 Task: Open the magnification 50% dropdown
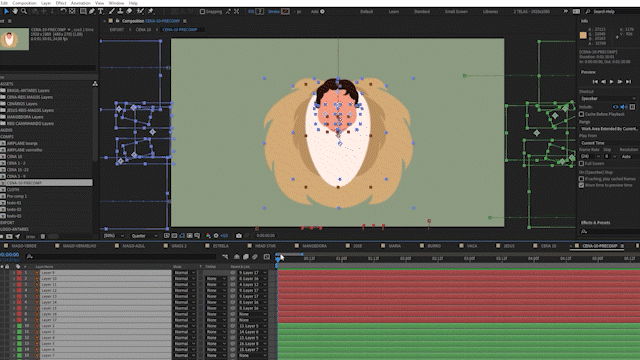114,236
